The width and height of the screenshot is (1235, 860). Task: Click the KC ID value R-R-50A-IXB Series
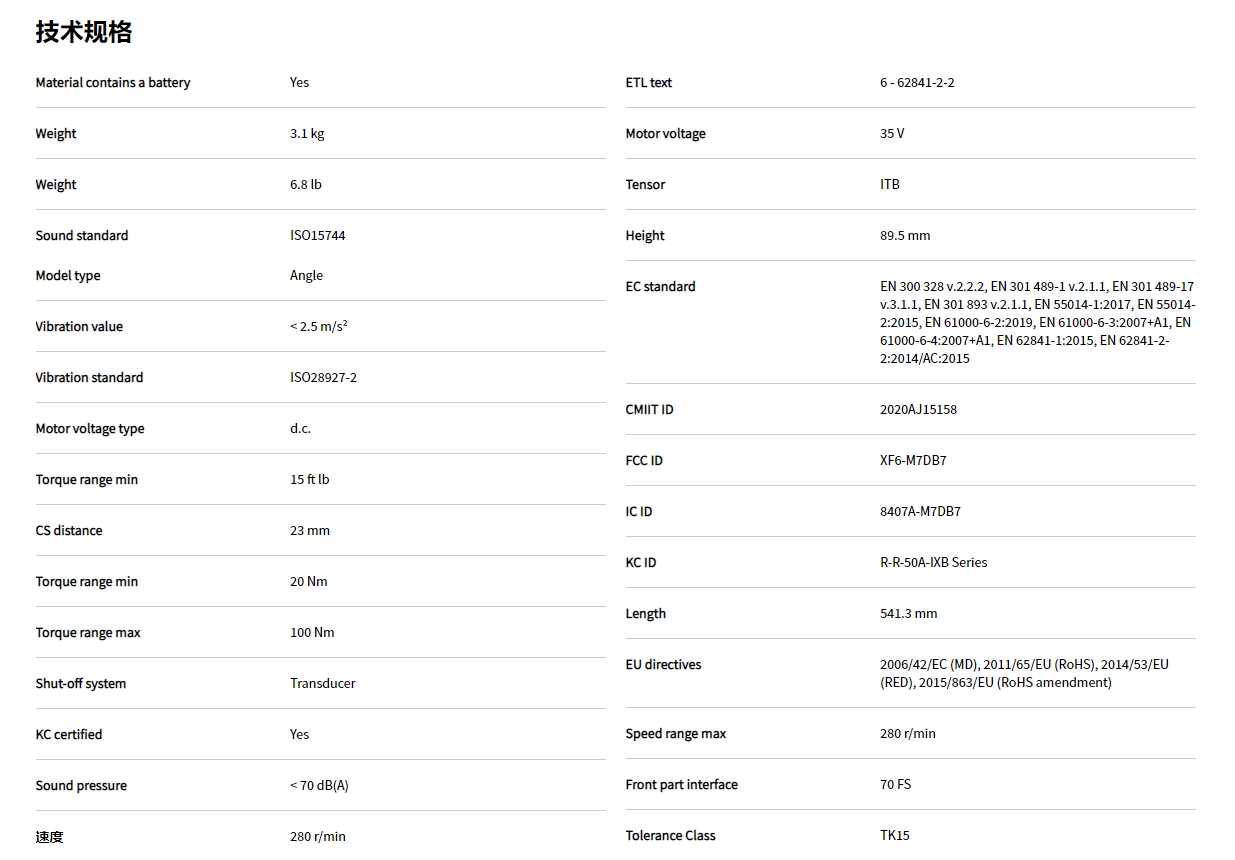tap(933, 562)
